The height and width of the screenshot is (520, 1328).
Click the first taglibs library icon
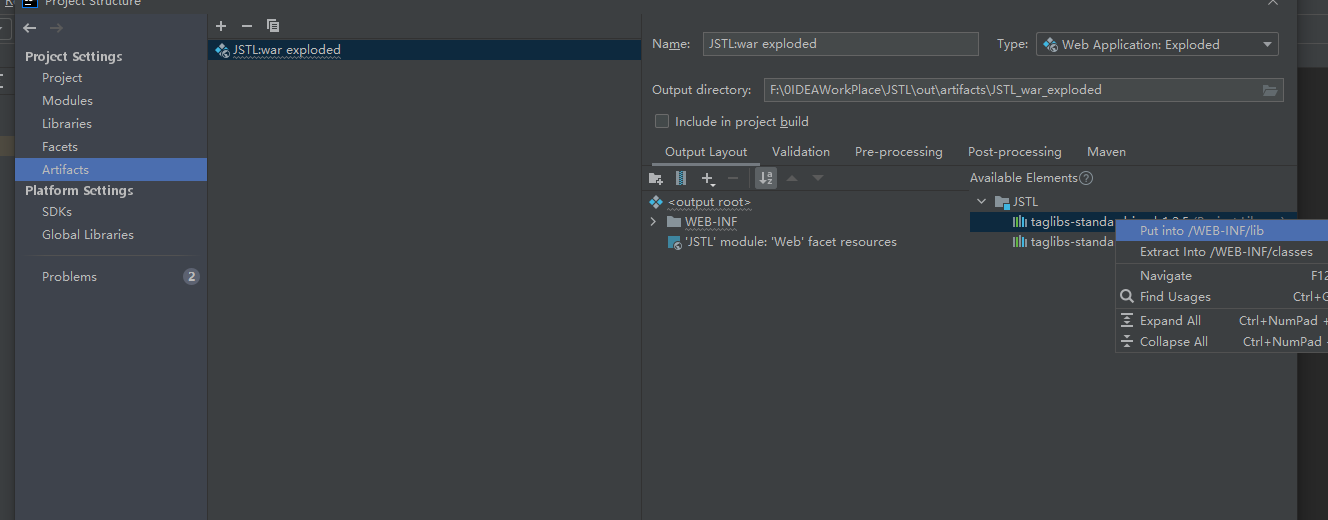coord(1020,222)
